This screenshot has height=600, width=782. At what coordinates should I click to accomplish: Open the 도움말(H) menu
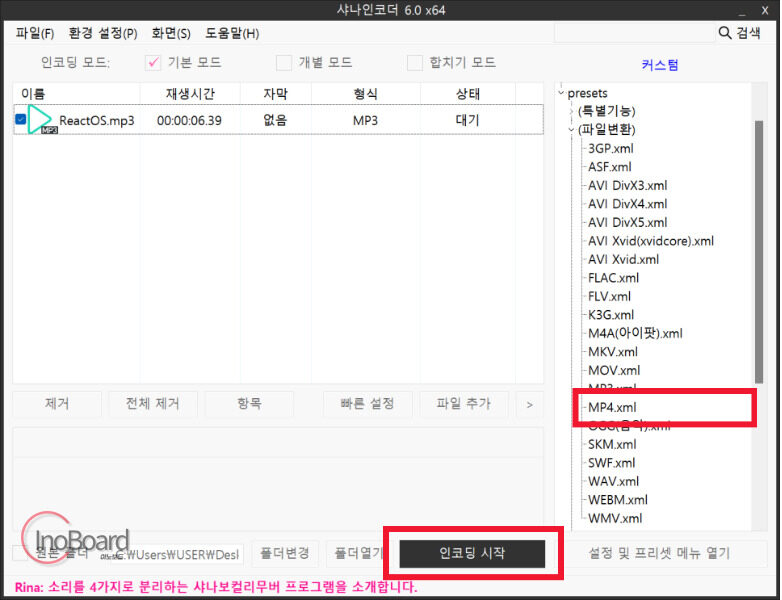[232, 33]
